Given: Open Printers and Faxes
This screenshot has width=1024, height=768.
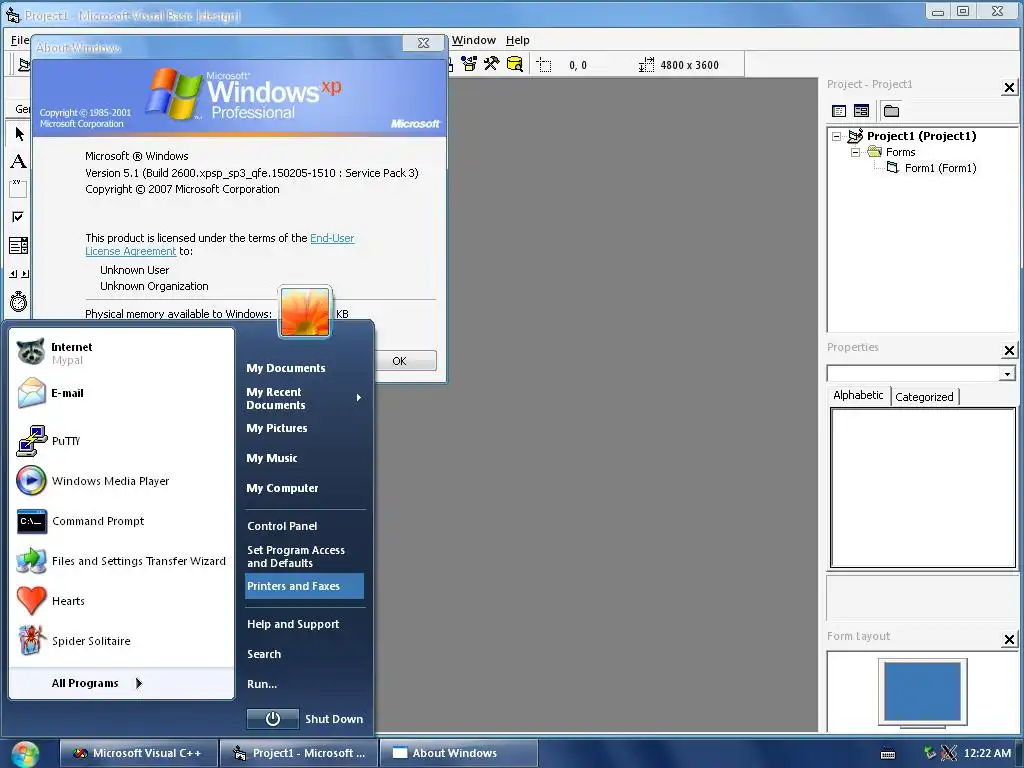Looking at the screenshot, I should click(304, 586).
